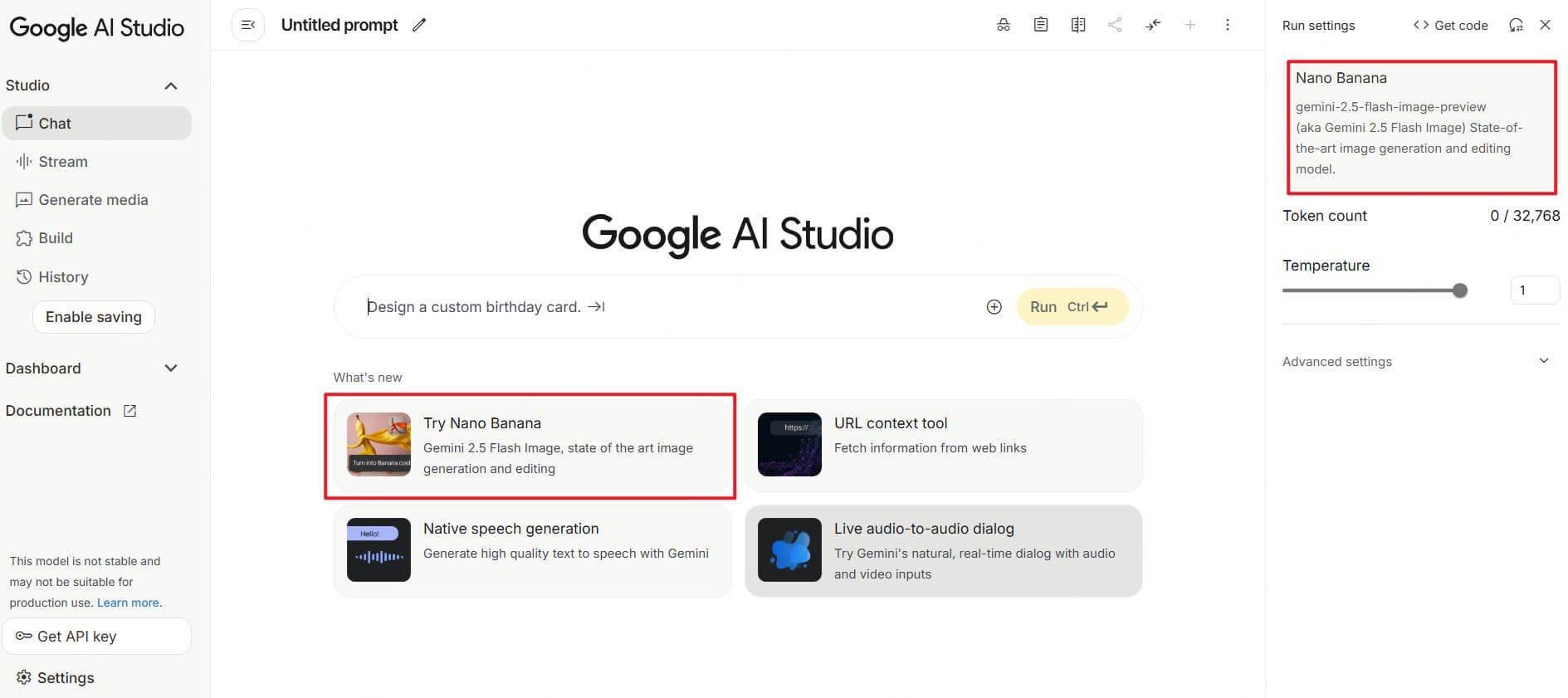Expand the Dashboard section chevron
The image size is (1568, 698).
click(171, 368)
